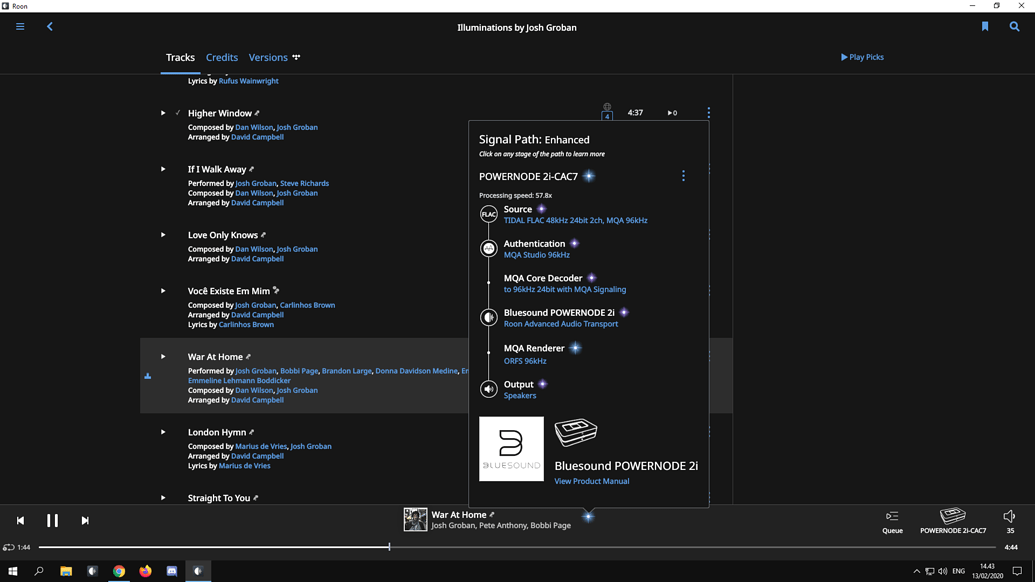The height and width of the screenshot is (582, 1035).
Task: Toggle pause on the current track
Action: pos(52,520)
